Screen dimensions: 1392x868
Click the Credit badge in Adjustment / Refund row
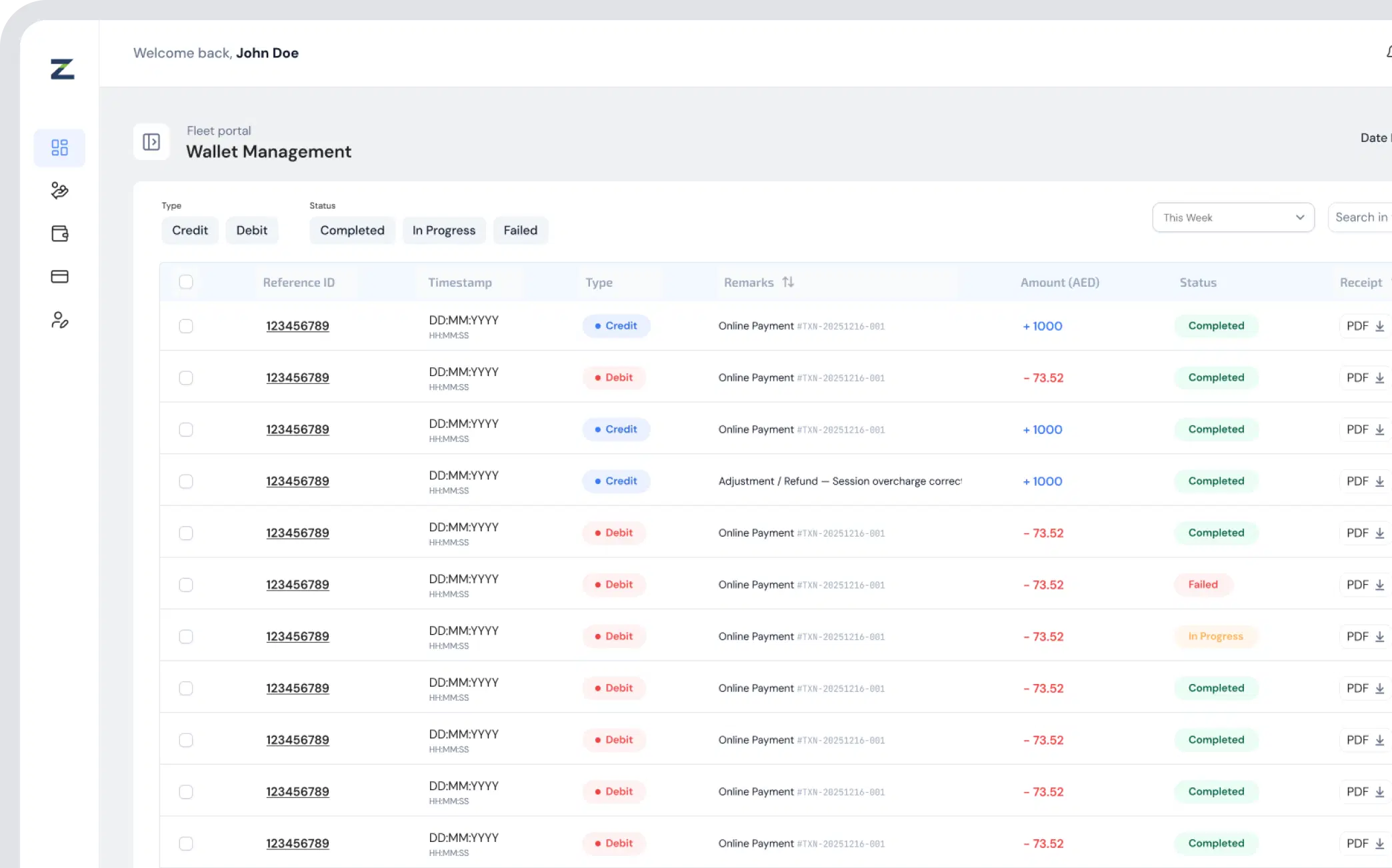point(616,481)
